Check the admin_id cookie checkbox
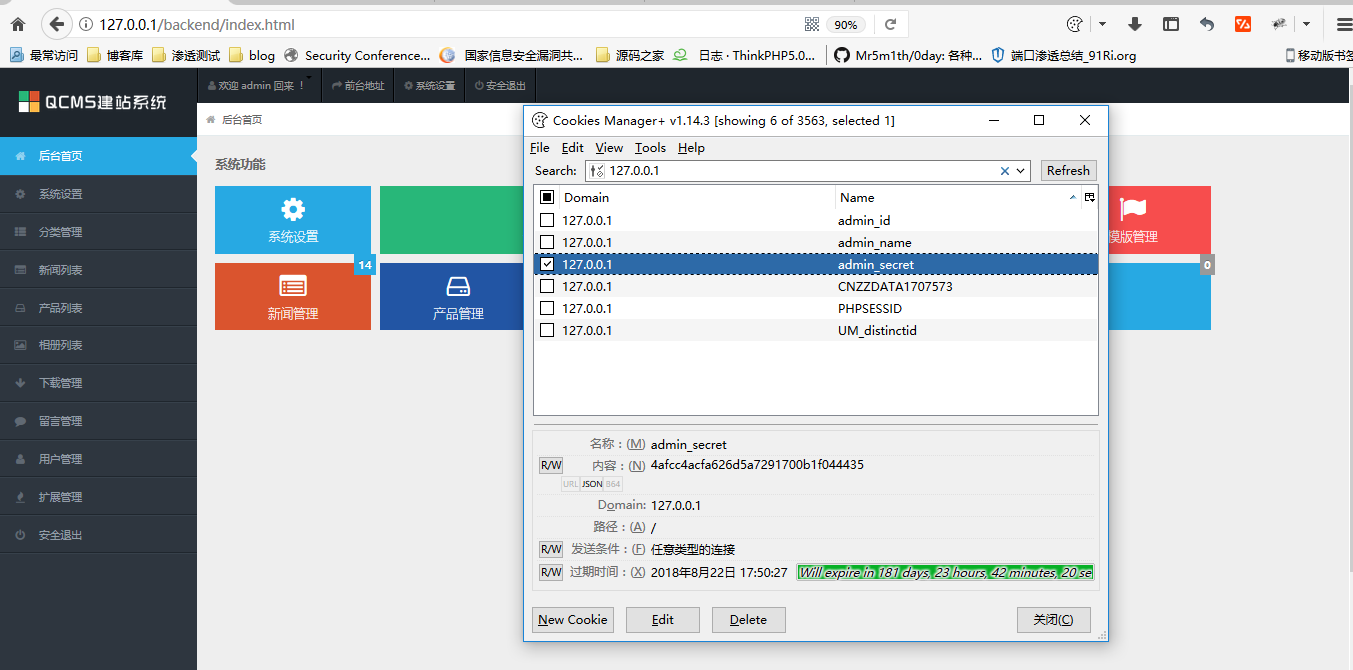Viewport: 1353px width, 670px height. [x=547, y=220]
